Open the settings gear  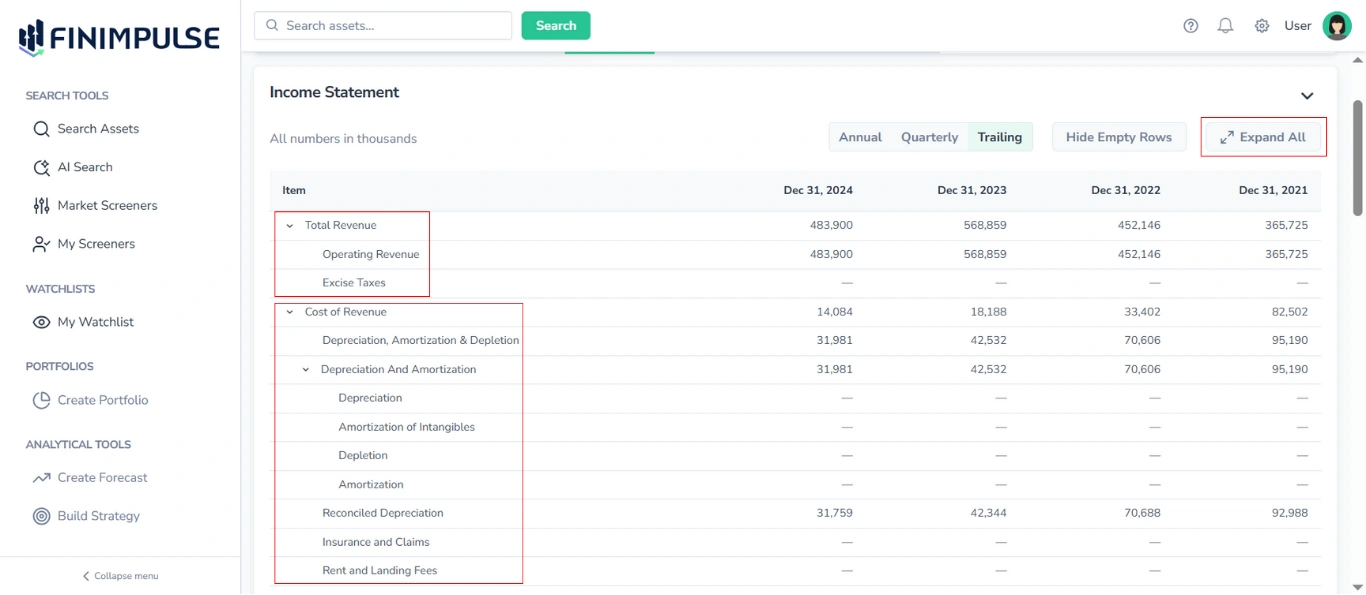(1261, 25)
